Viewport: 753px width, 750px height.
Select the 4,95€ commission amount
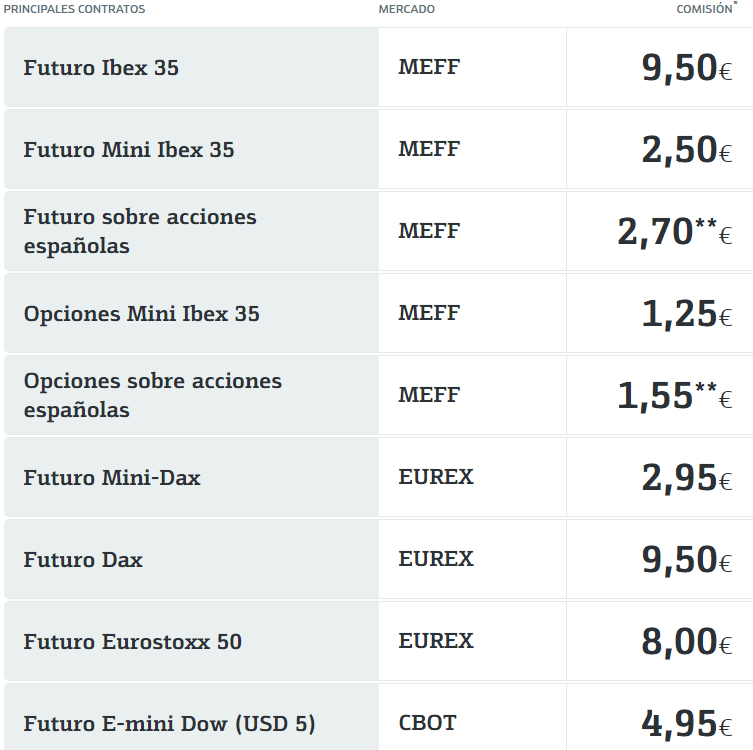[x=686, y=724]
